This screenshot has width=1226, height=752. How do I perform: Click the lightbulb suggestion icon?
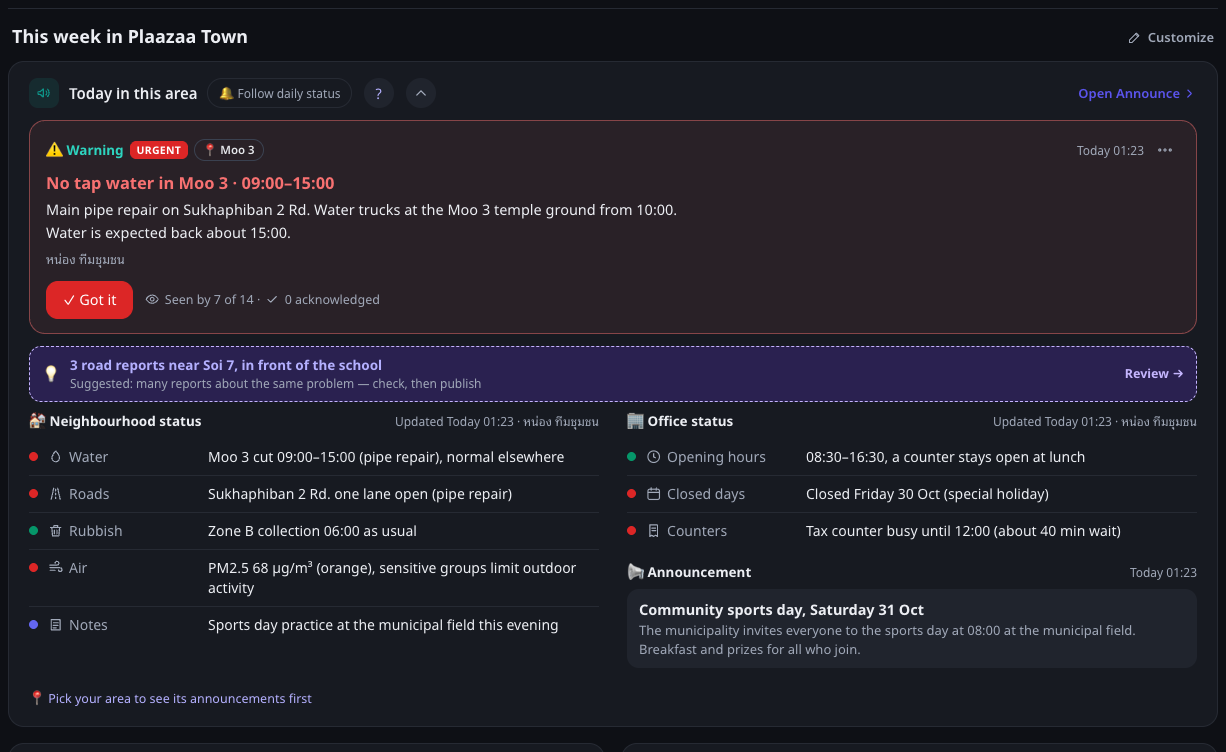(51, 374)
